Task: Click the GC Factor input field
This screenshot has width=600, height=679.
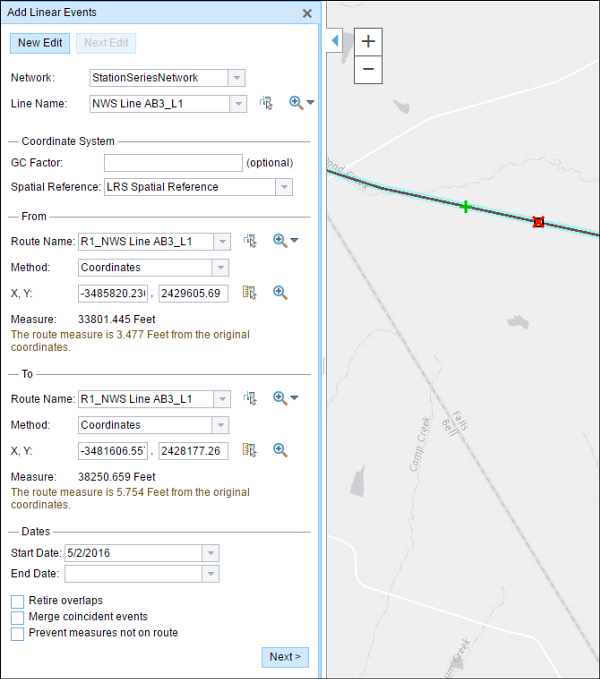Action: (173, 162)
